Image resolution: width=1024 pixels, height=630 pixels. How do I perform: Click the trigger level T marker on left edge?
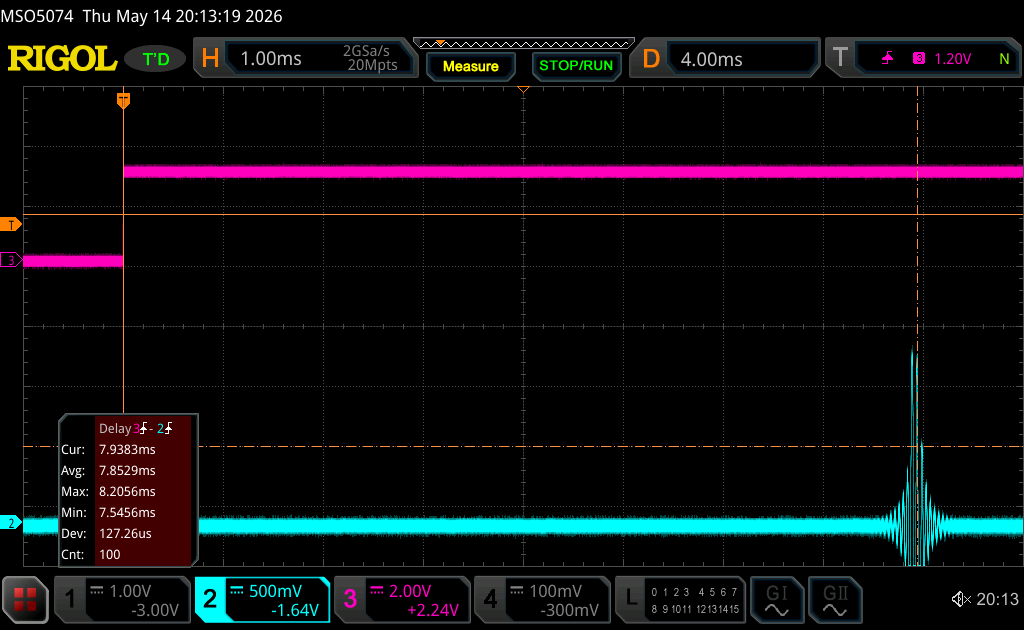(x=10, y=225)
